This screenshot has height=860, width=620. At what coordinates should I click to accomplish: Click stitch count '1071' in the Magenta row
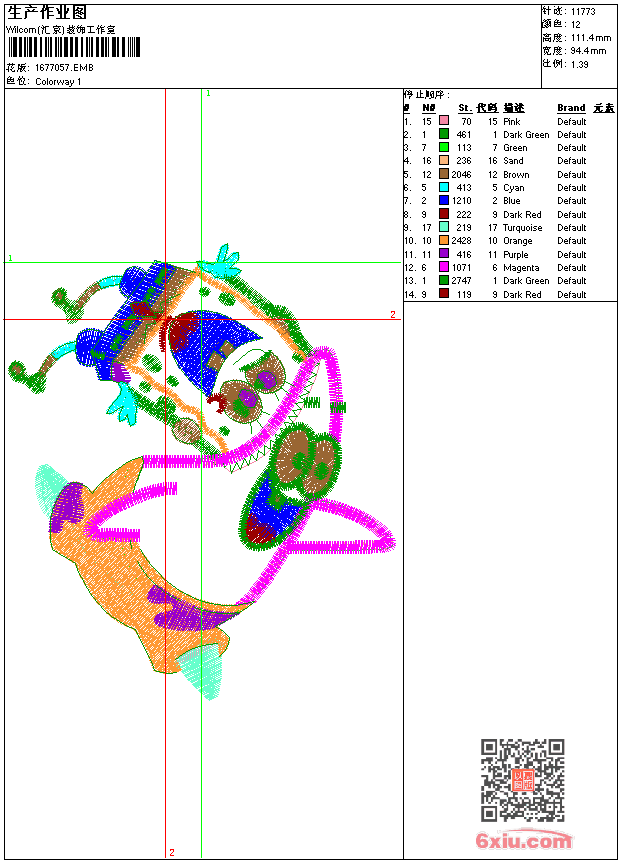point(461,268)
